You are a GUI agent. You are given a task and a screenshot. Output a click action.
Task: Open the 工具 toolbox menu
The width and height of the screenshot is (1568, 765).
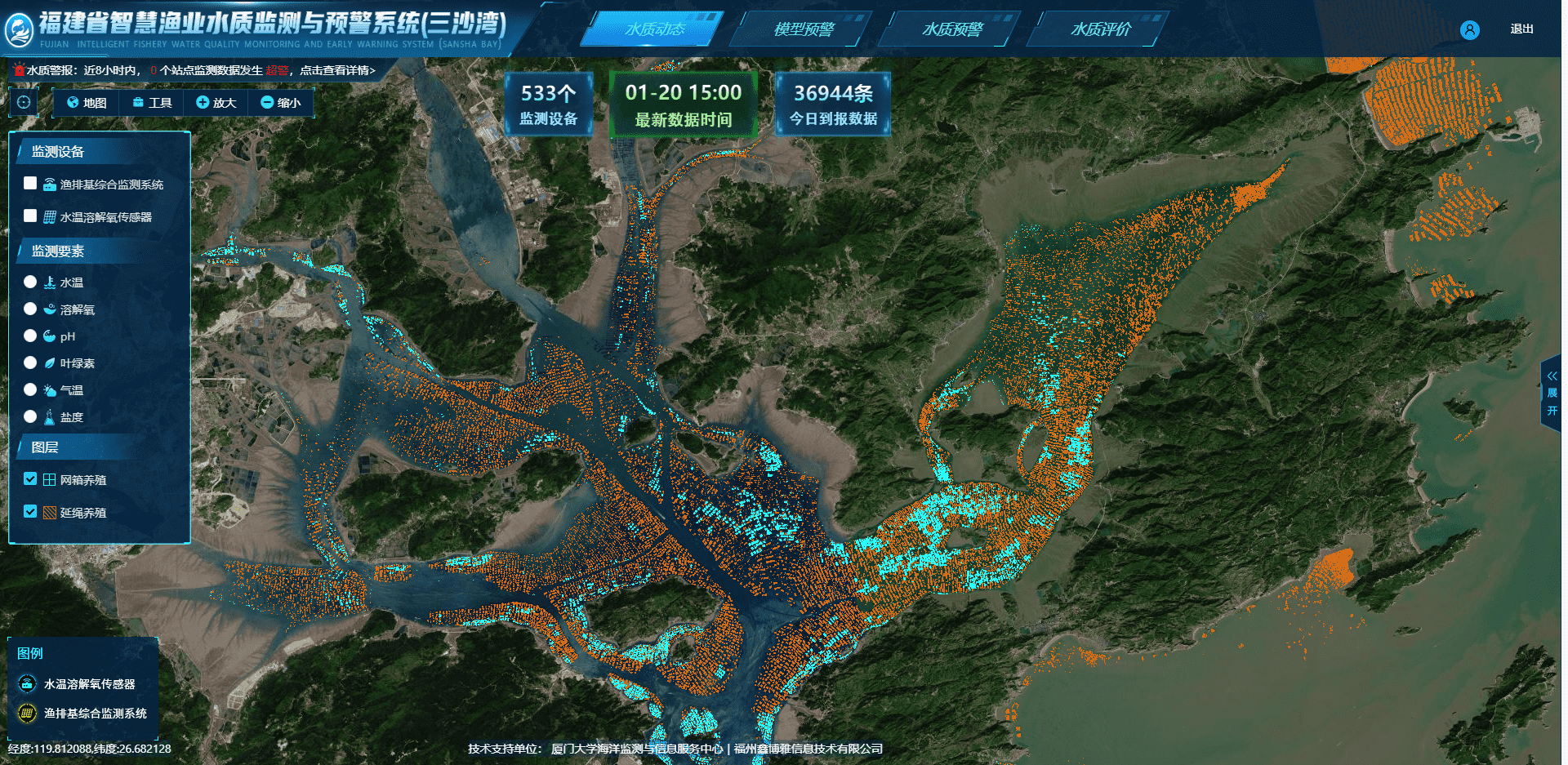[152, 103]
